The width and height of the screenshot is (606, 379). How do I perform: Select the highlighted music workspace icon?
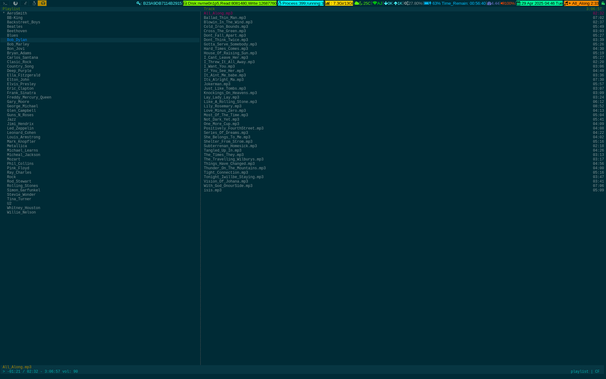[x=42, y=3]
